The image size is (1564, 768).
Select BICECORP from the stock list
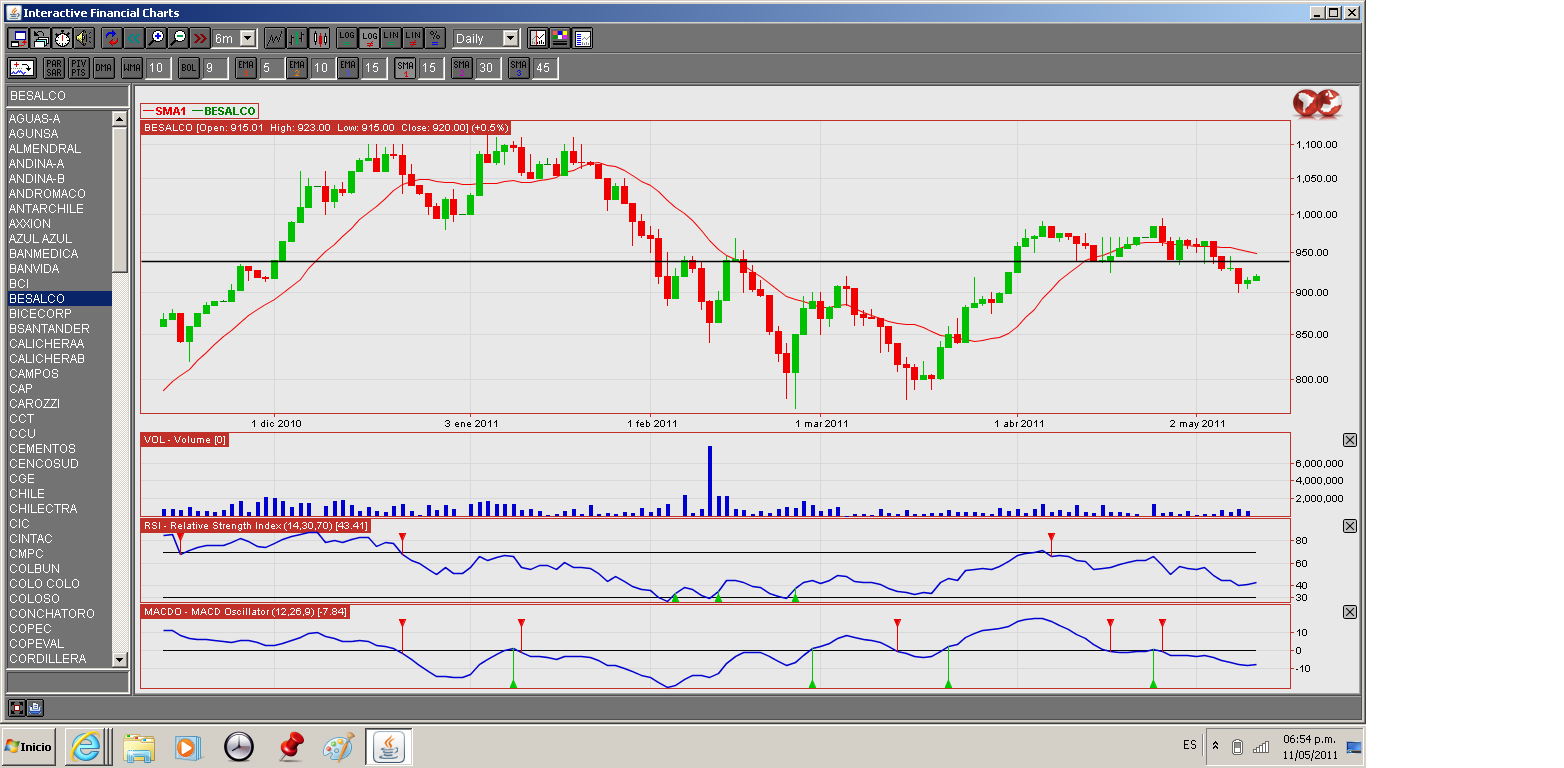click(39, 314)
